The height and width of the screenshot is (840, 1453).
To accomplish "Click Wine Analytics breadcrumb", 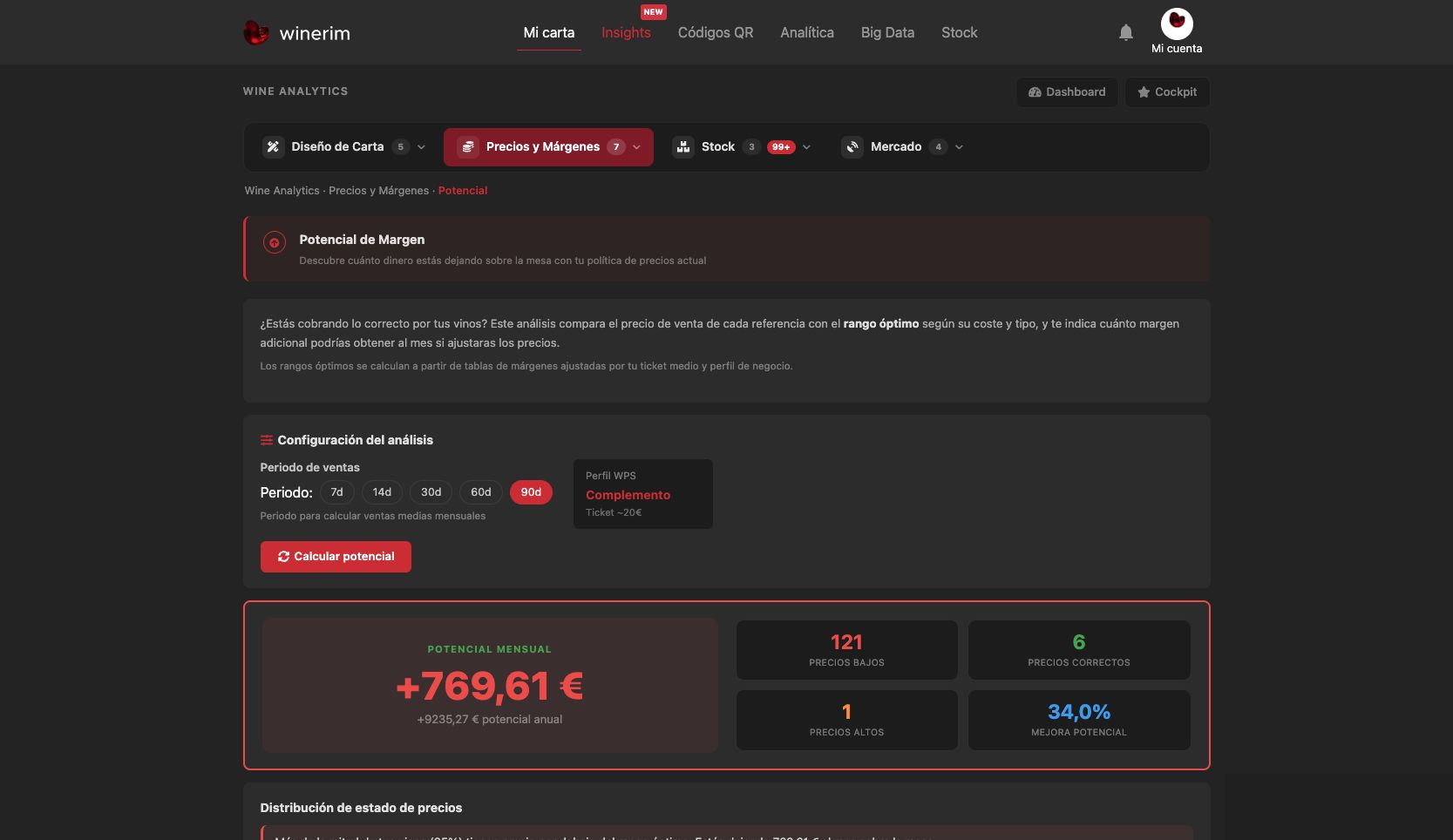I will 282,191.
